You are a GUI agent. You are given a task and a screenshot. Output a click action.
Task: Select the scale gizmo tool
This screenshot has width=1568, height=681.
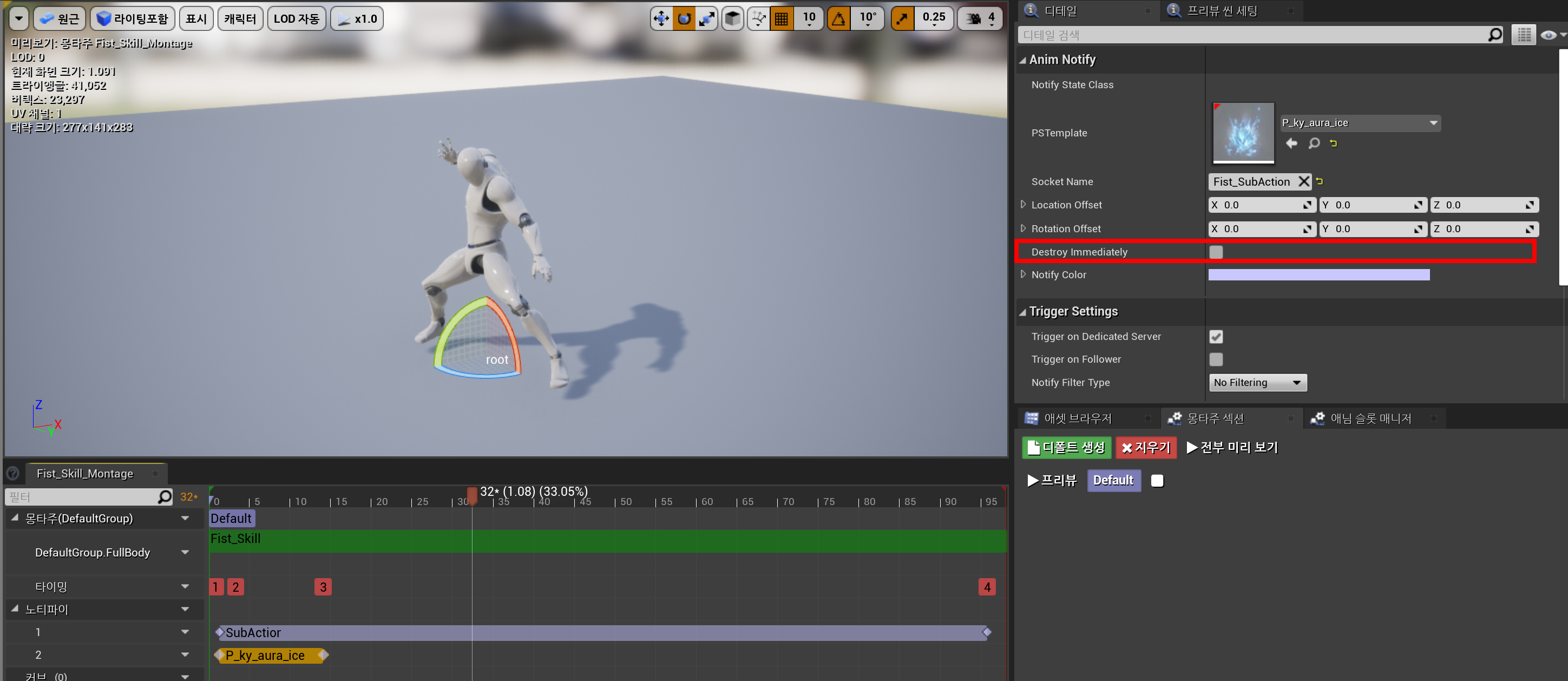[x=707, y=19]
